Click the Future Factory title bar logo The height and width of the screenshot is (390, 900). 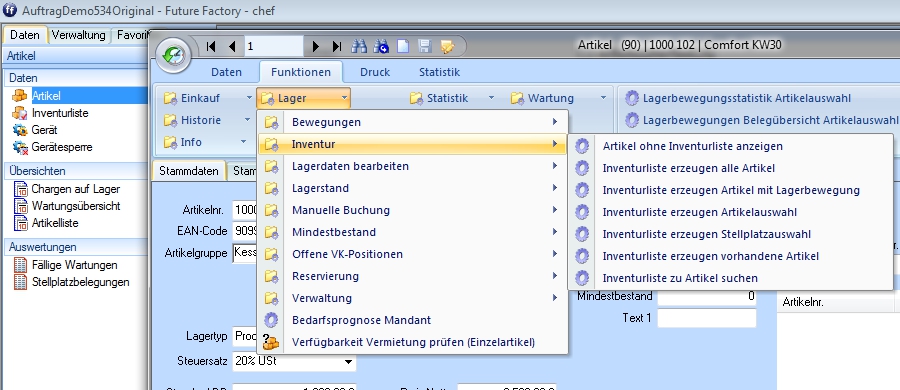pyautogui.click(x=10, y=10)
